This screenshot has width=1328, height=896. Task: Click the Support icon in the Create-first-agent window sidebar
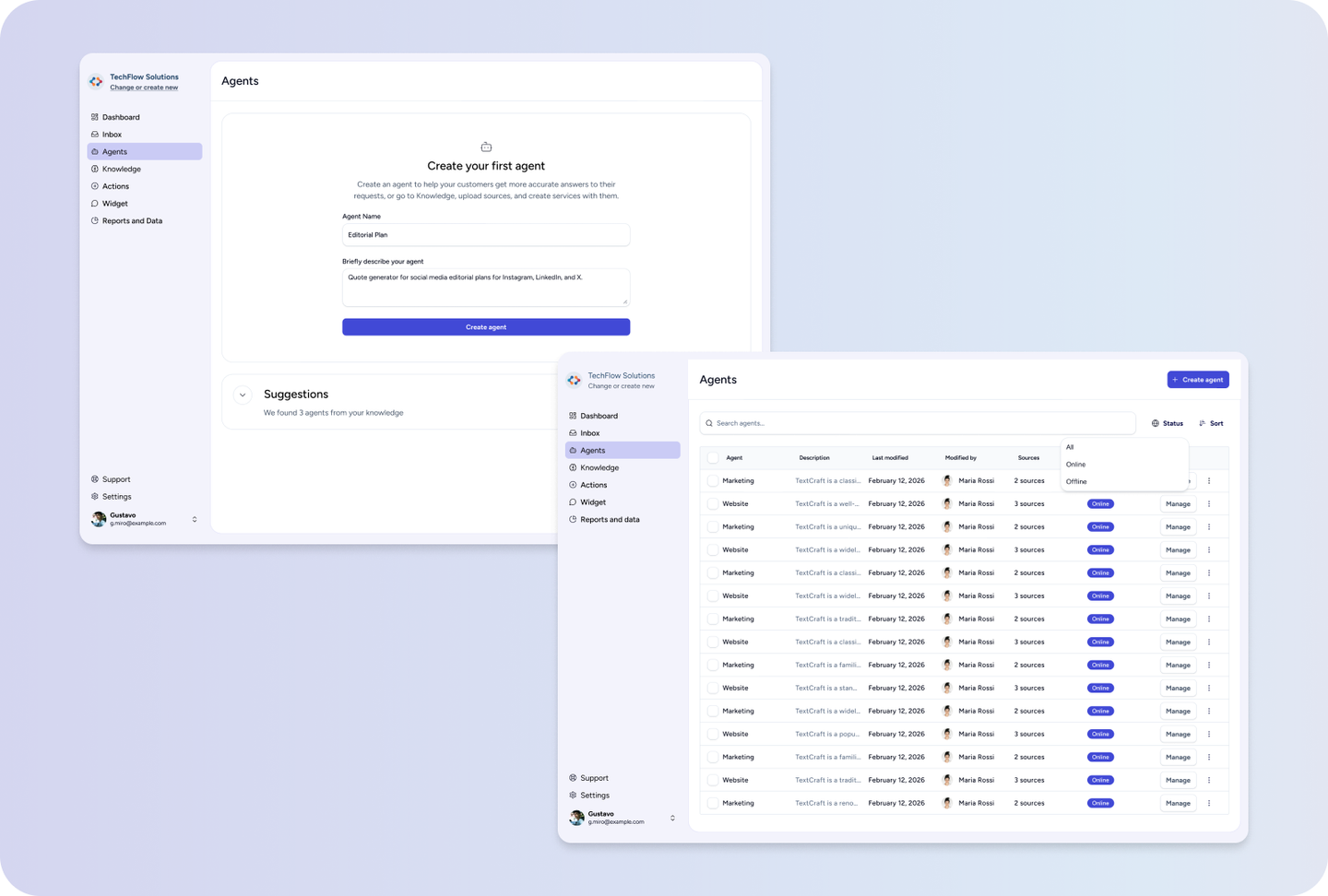(x=95, y=479)
